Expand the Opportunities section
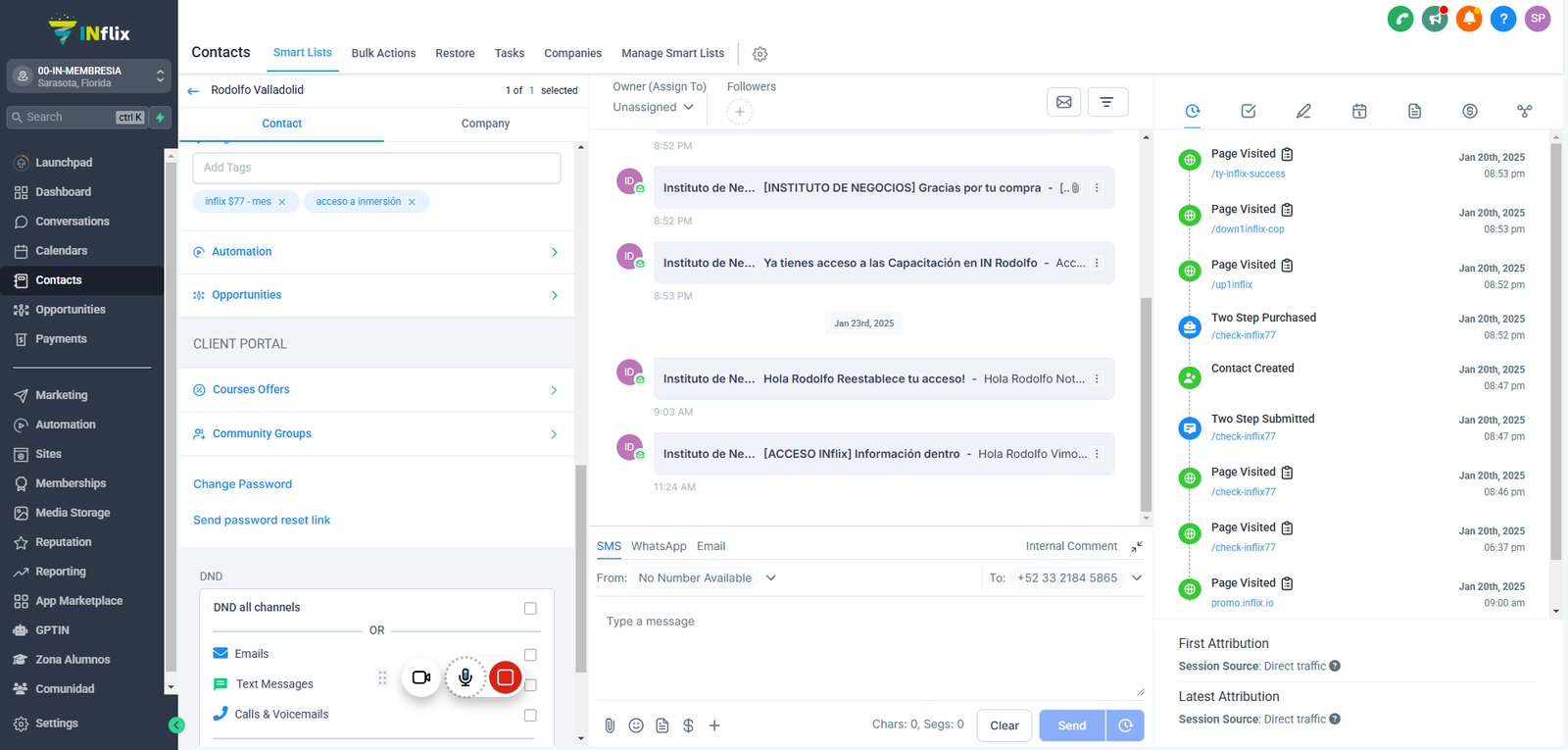The height and width of the screenshot is (750, 1568). click(x=376, y=295)
